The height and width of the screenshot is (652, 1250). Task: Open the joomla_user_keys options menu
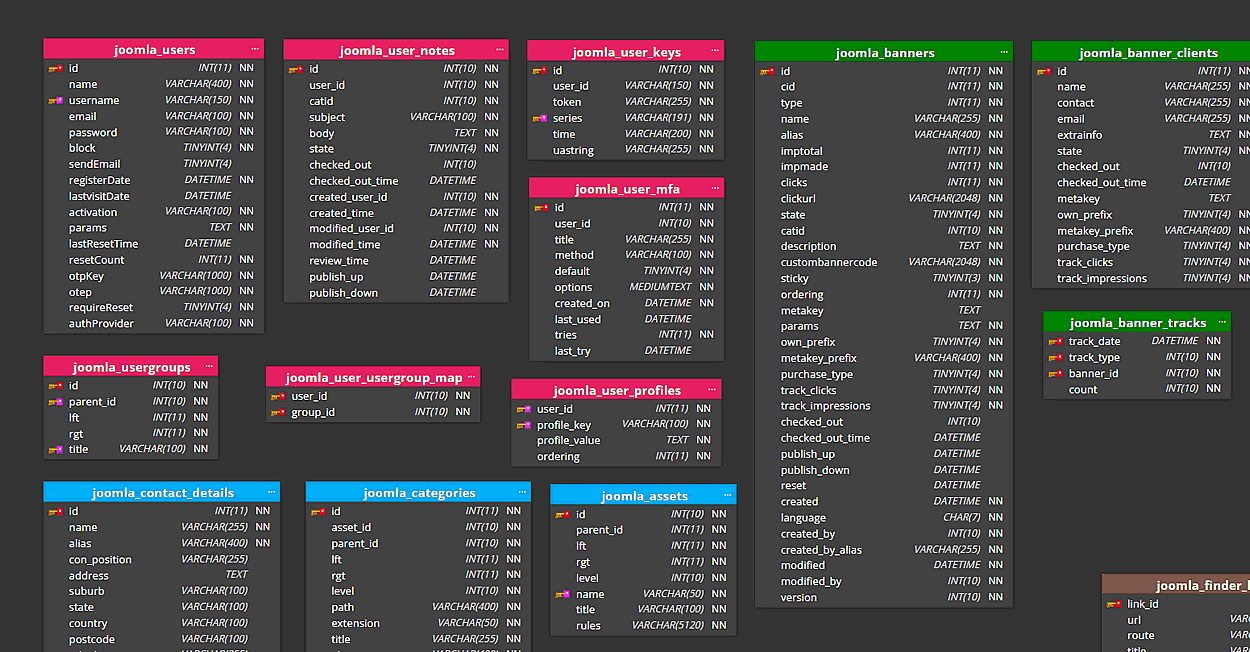point(715,51)
